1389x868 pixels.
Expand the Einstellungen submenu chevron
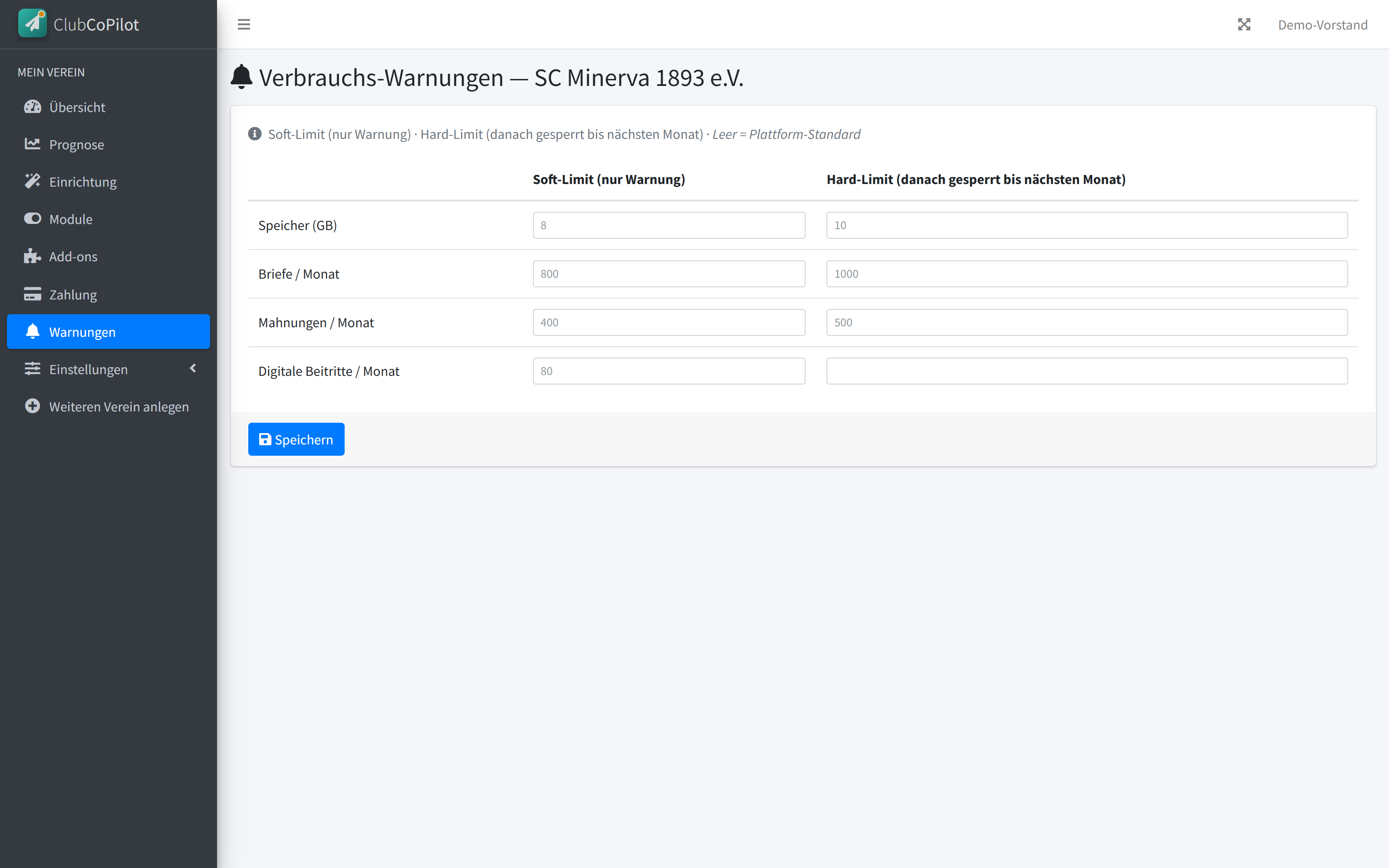(x=194, y=368)
